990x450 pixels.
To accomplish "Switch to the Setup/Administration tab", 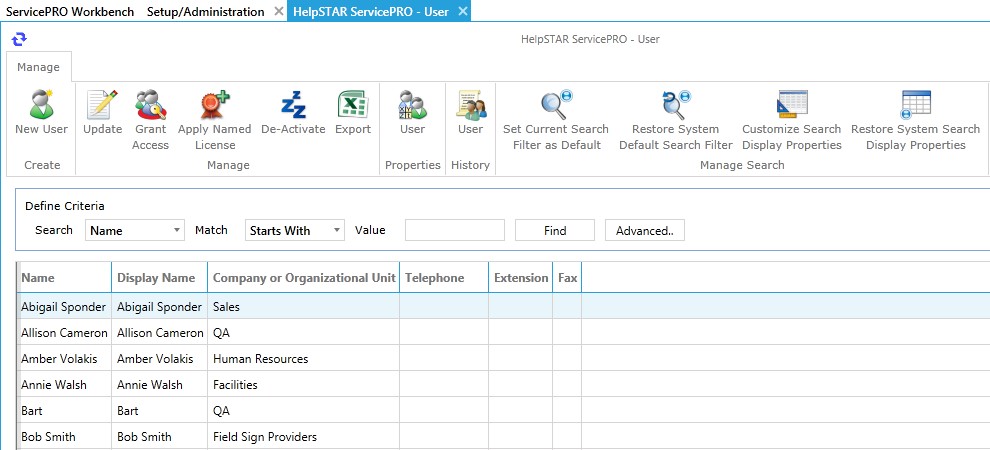I will pos(205,11).
